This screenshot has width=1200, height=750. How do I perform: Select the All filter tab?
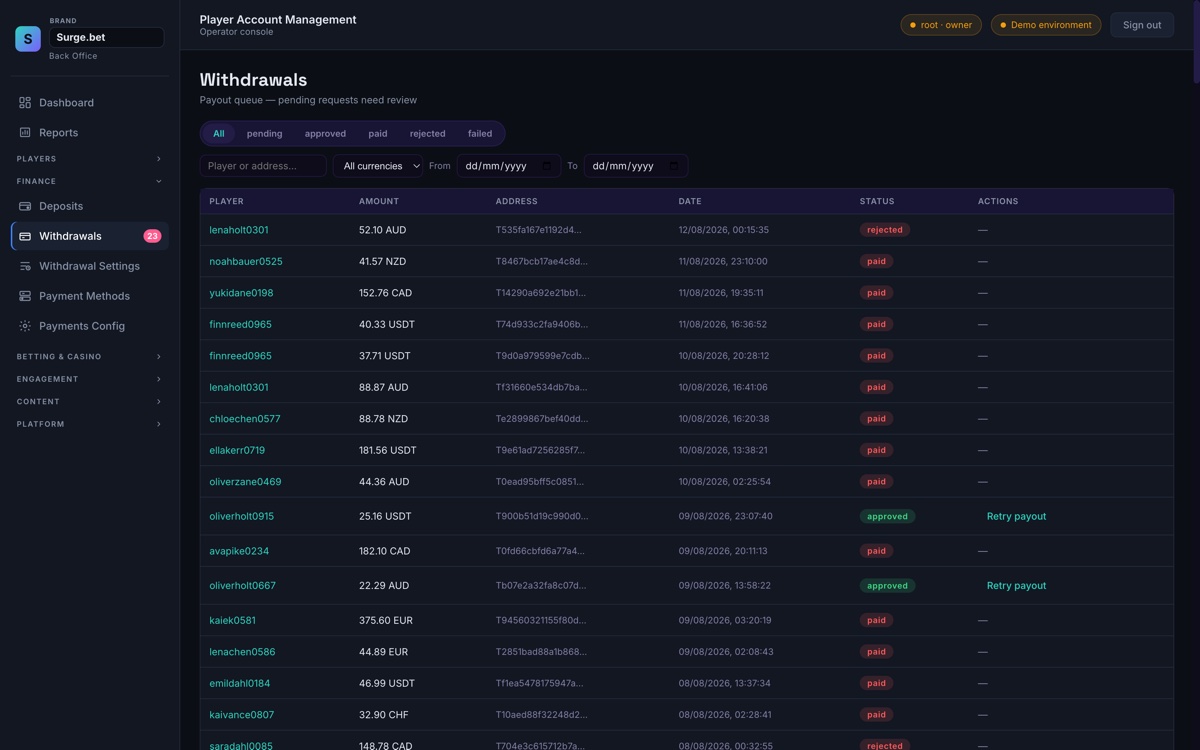pos(219,133)
